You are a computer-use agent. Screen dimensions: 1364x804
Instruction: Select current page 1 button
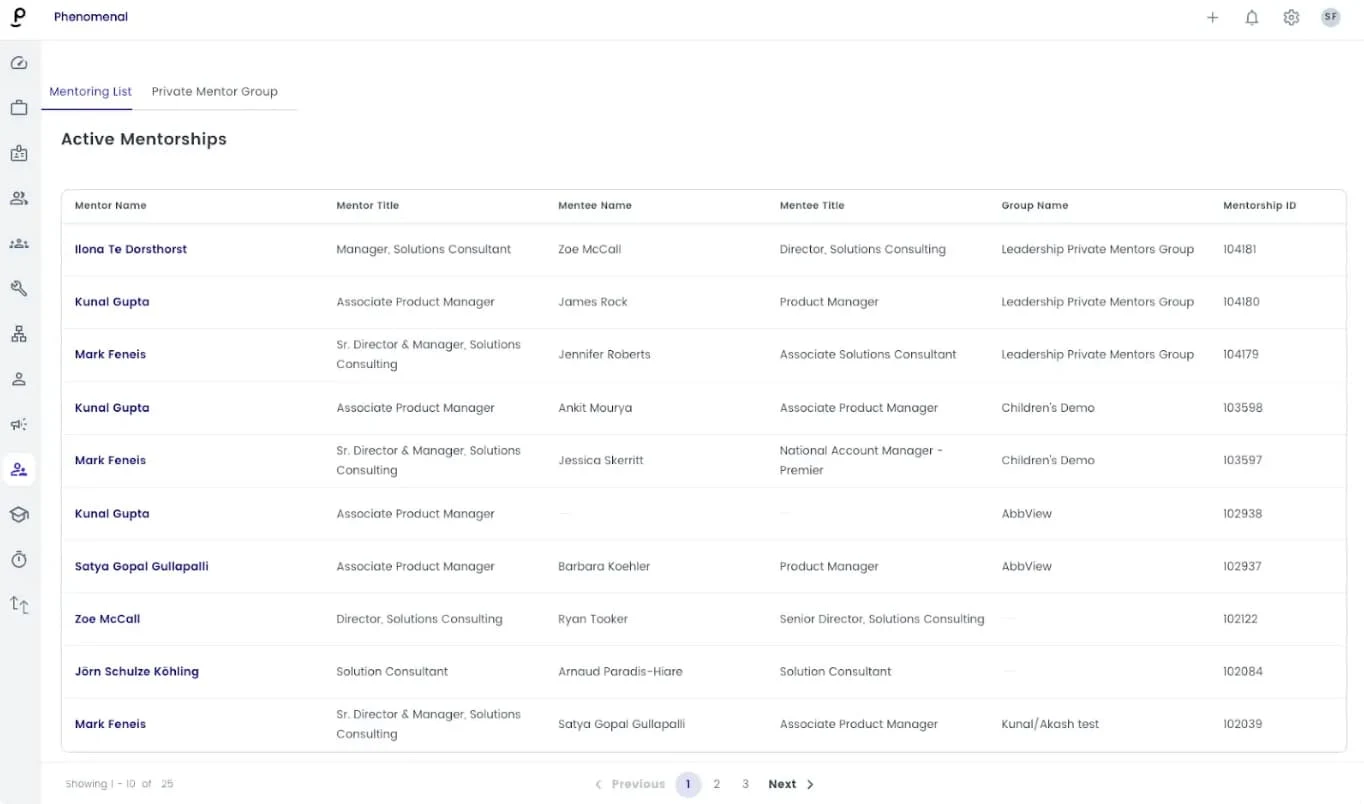(688, 784)
